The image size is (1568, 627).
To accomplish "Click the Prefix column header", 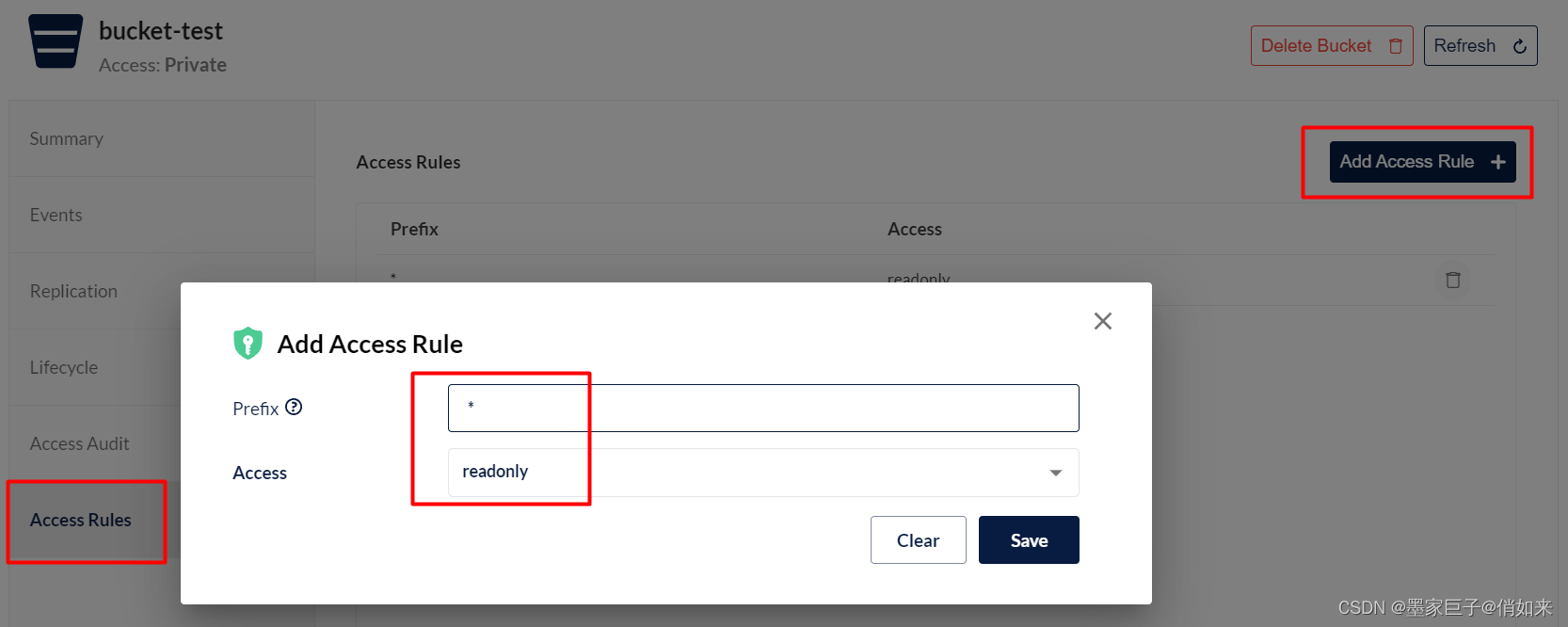I will (414, 230).
